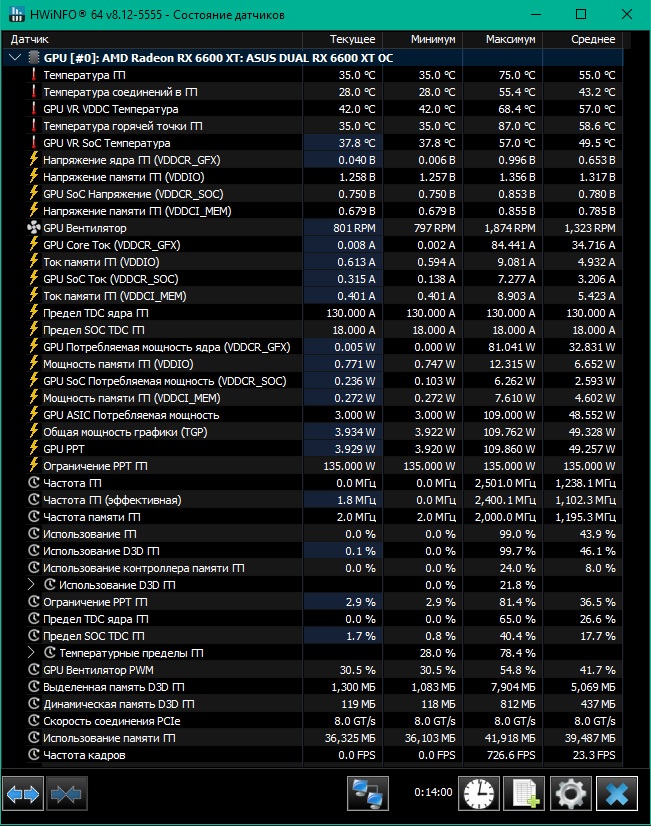Image resolution: width=651 pixels, height=826 pixels.
Task: Click the HWiNFO app icon in title bar
Action: click(x=16, y=14)
